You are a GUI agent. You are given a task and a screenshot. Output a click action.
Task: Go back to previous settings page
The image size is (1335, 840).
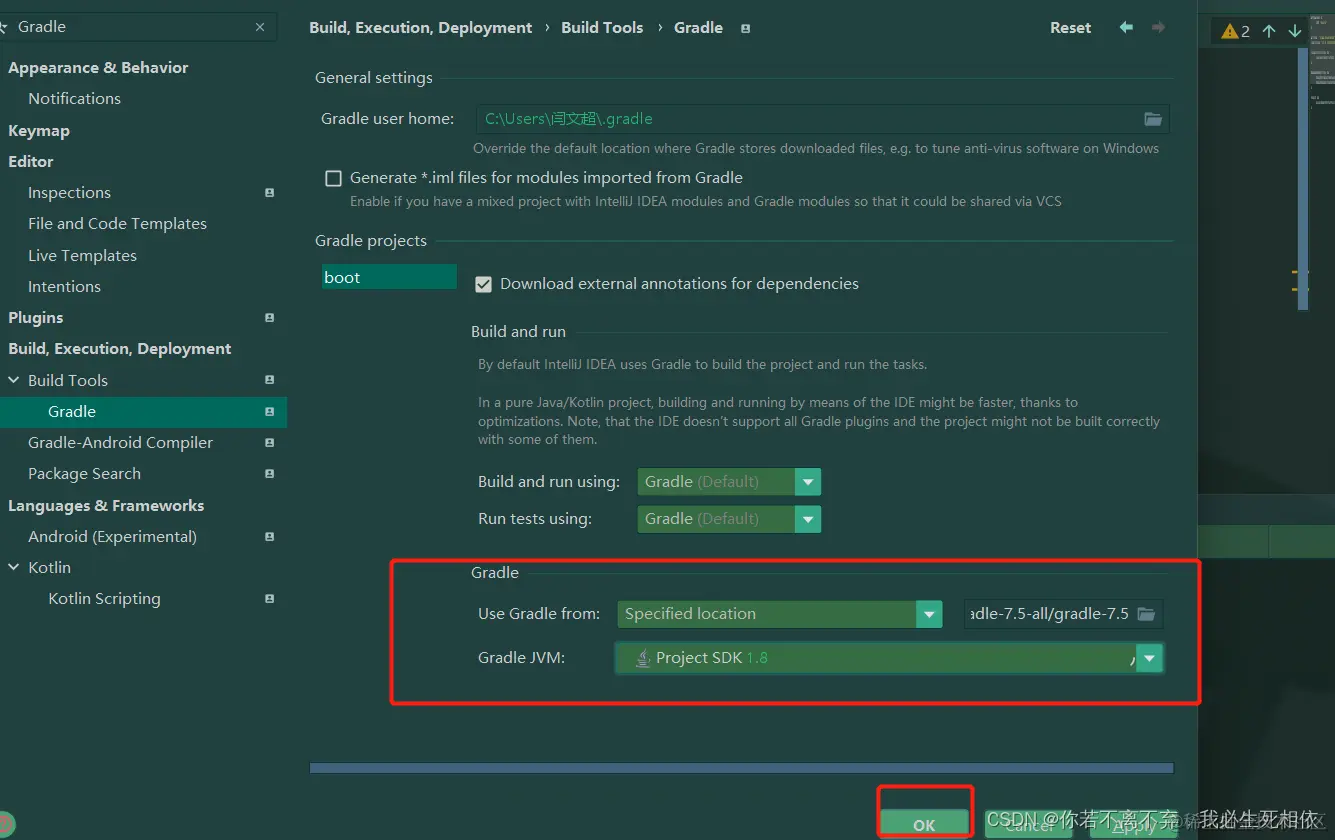1126,28
